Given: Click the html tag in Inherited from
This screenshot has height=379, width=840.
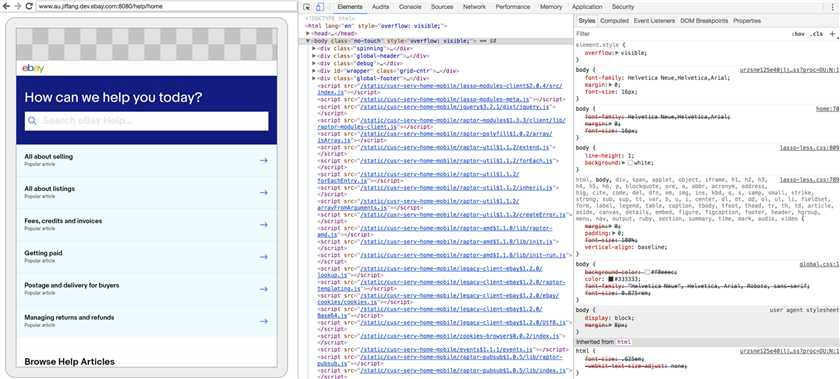Looking at the screenshot, I should 623,341.
